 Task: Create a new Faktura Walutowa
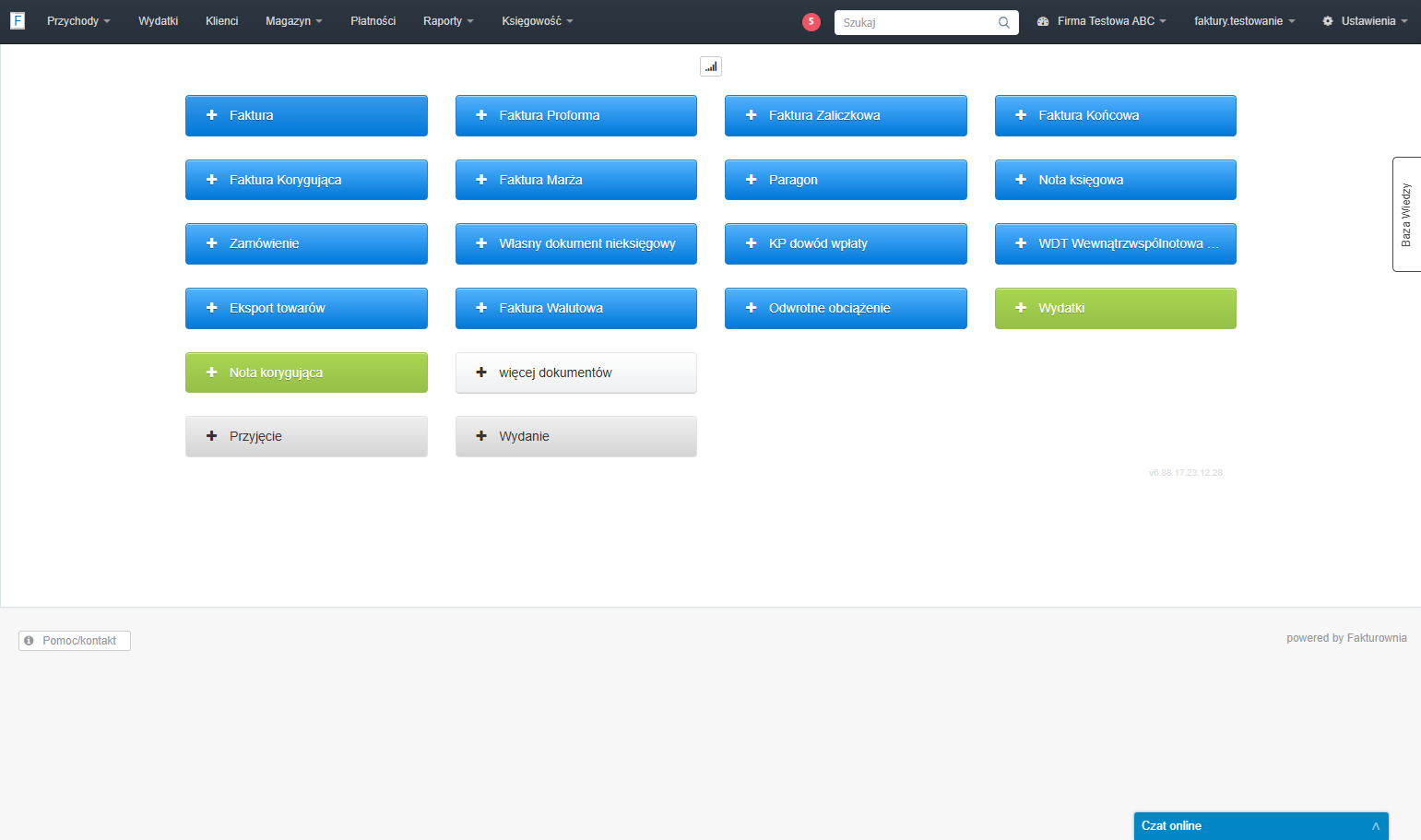(x=576, y=308)
